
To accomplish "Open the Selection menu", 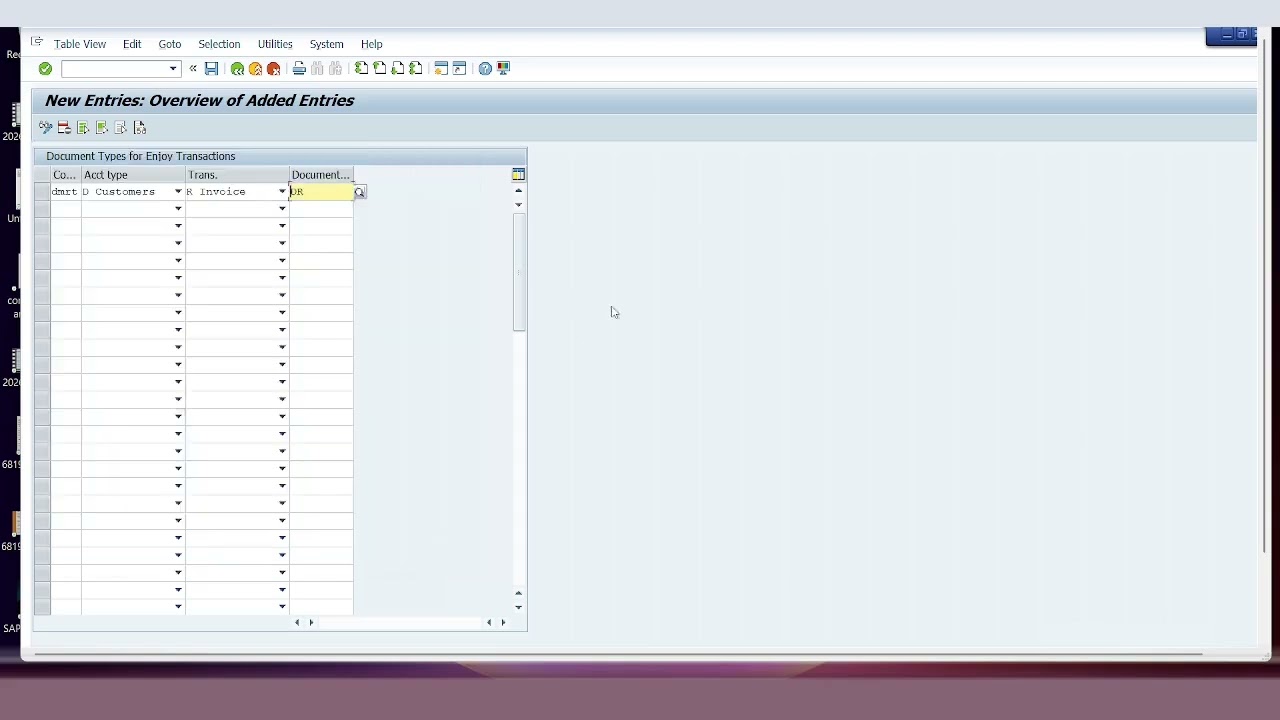I will (219, 44).
